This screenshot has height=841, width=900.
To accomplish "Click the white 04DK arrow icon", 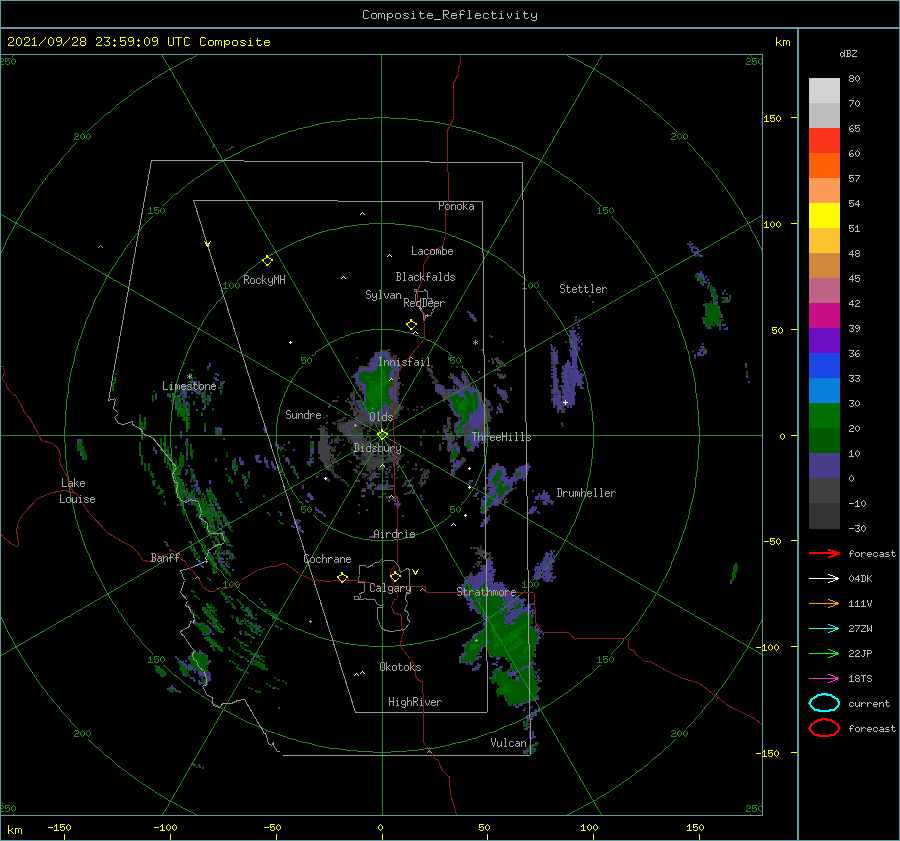I will pyautogui.click(x=824, y=578).
